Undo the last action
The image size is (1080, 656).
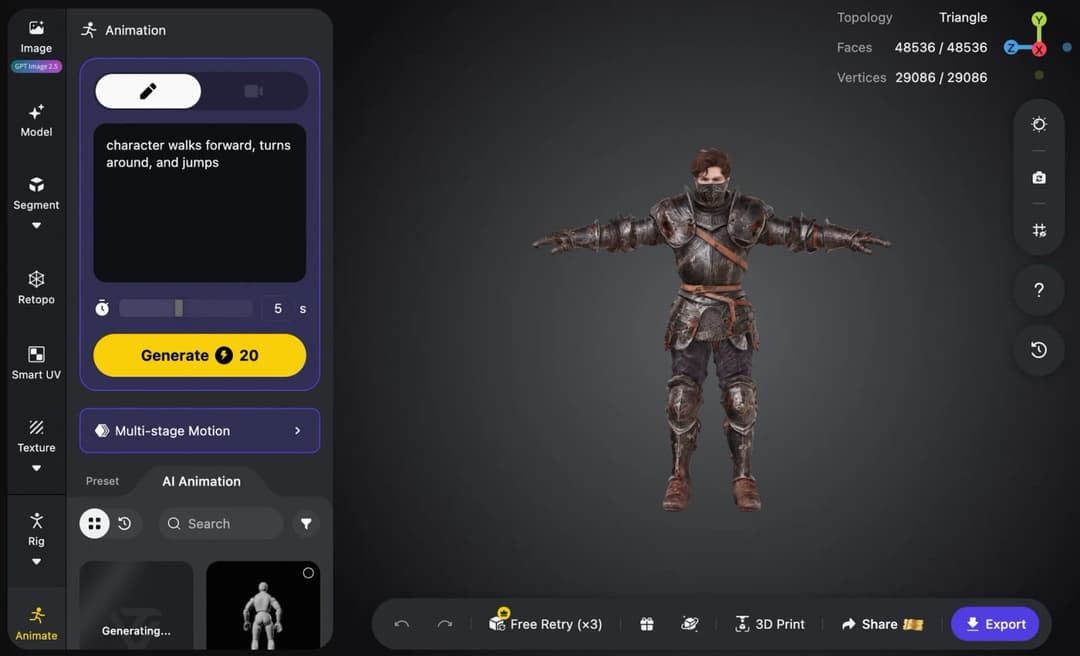(402, 624)
